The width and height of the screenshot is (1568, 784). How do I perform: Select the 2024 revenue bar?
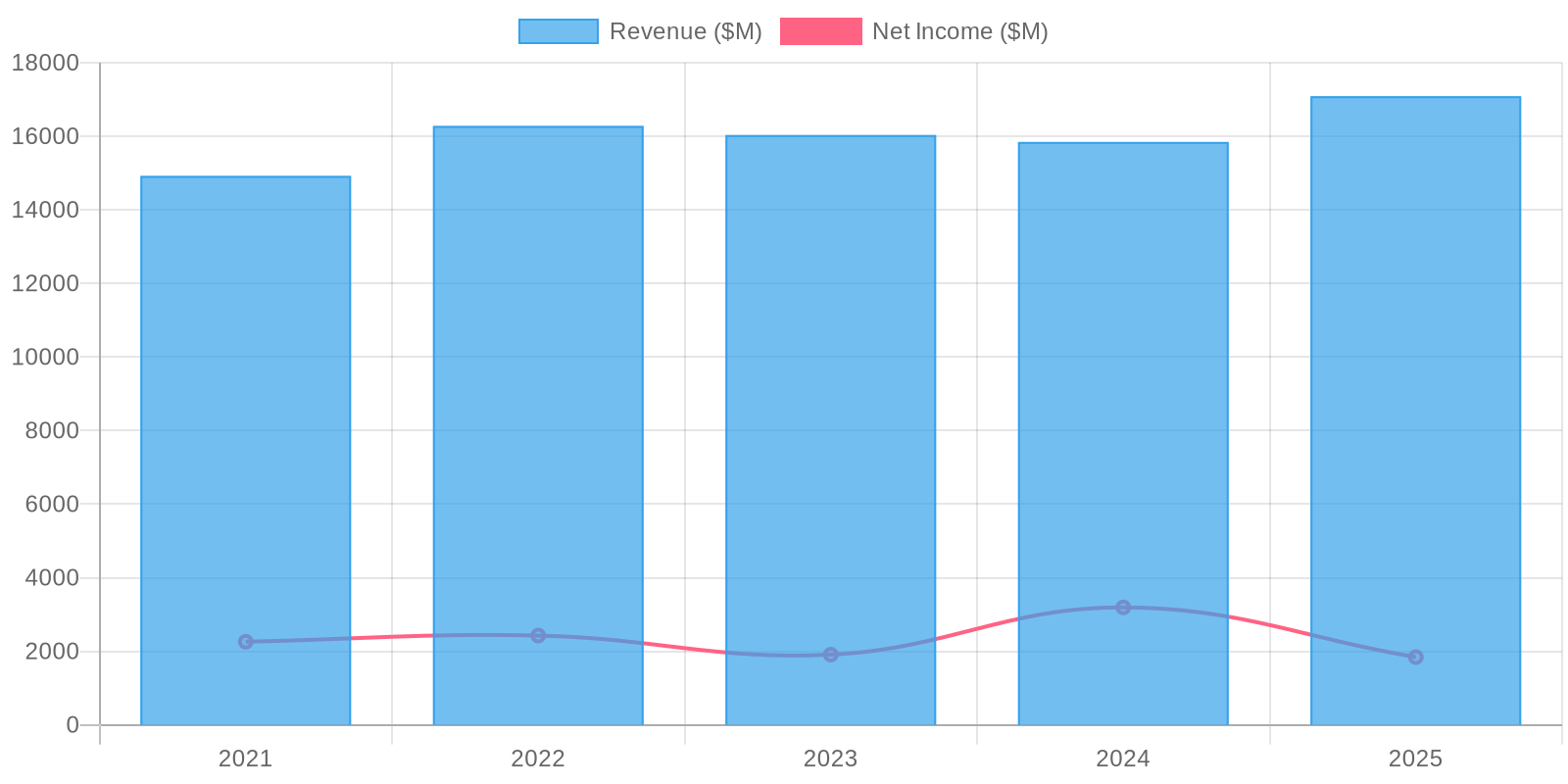coord(1123,412)
